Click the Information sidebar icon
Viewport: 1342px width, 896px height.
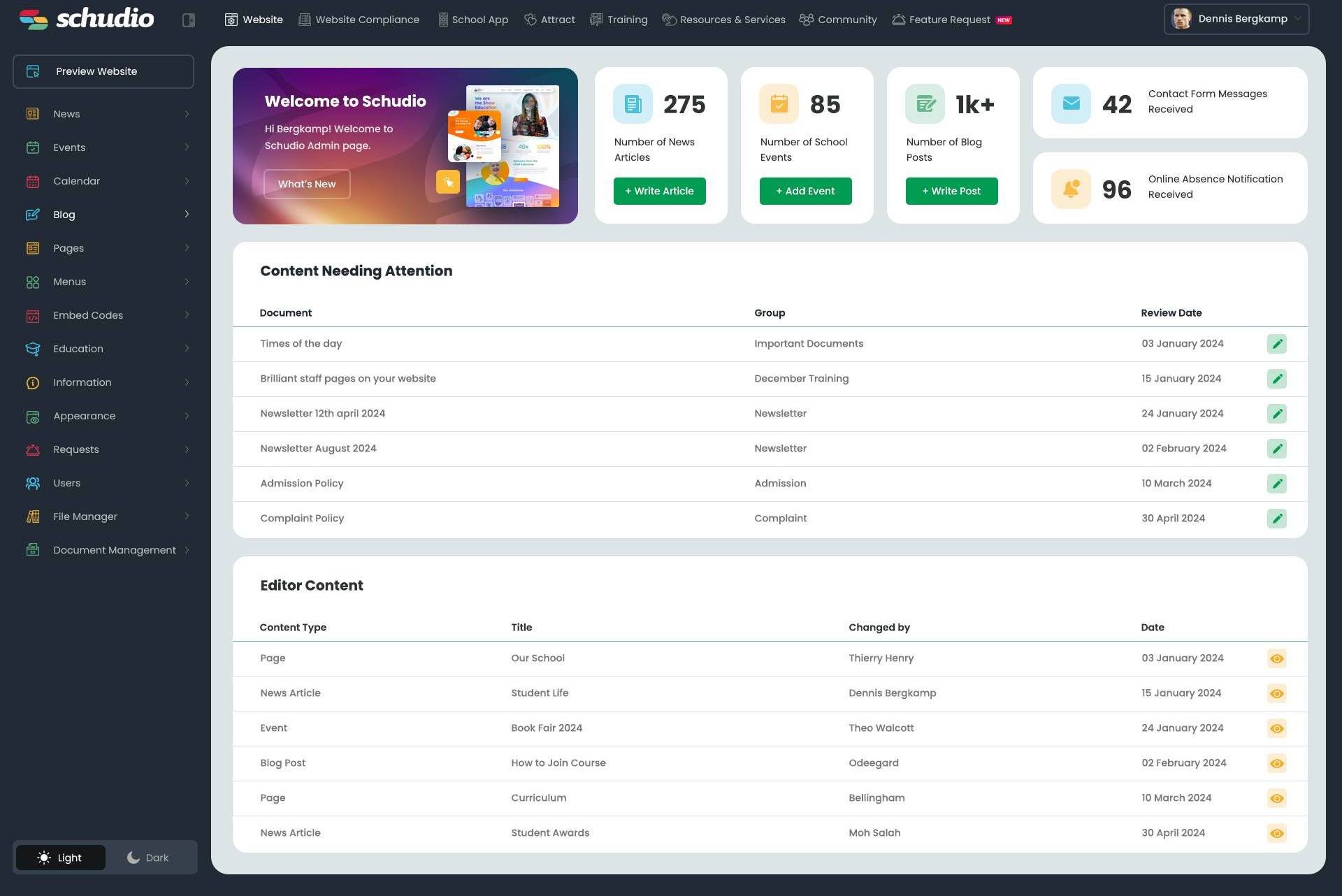click(x=33, y=382)
